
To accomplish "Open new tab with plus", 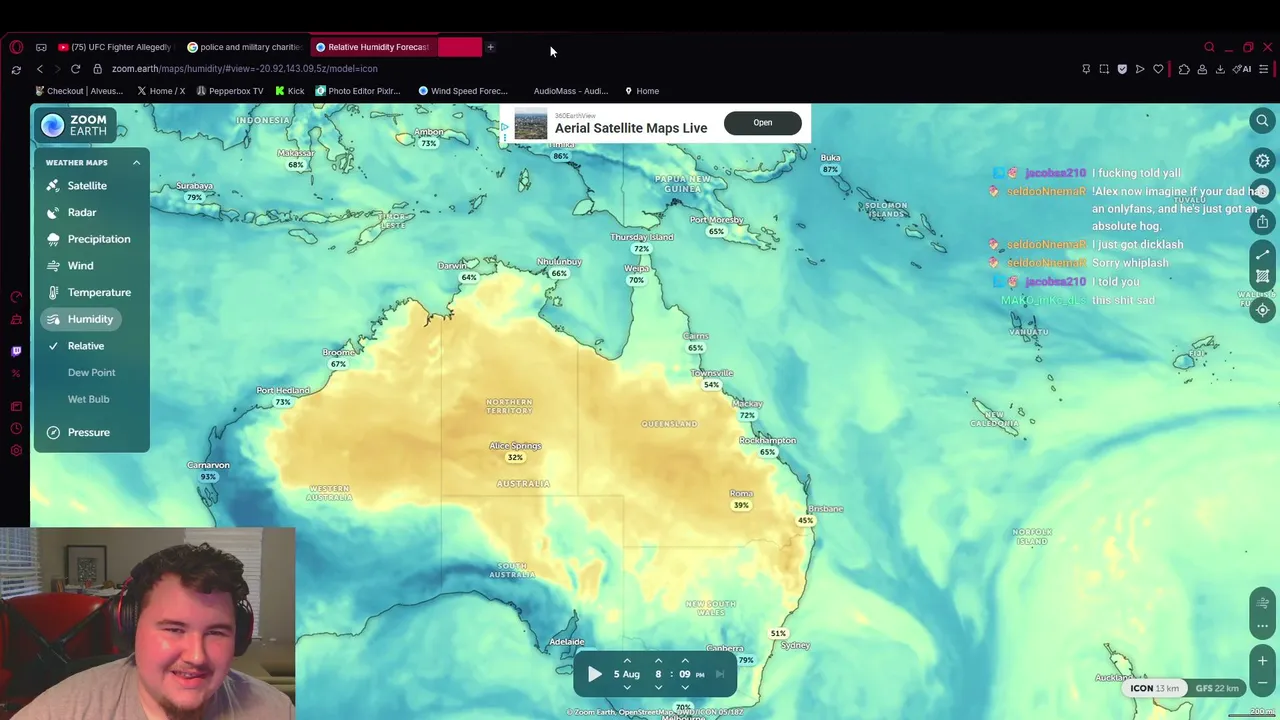I will click(490, 47).
